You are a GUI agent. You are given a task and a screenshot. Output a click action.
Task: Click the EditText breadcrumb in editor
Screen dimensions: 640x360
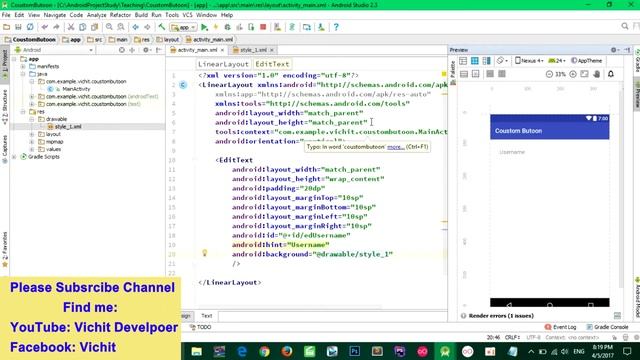272,64
